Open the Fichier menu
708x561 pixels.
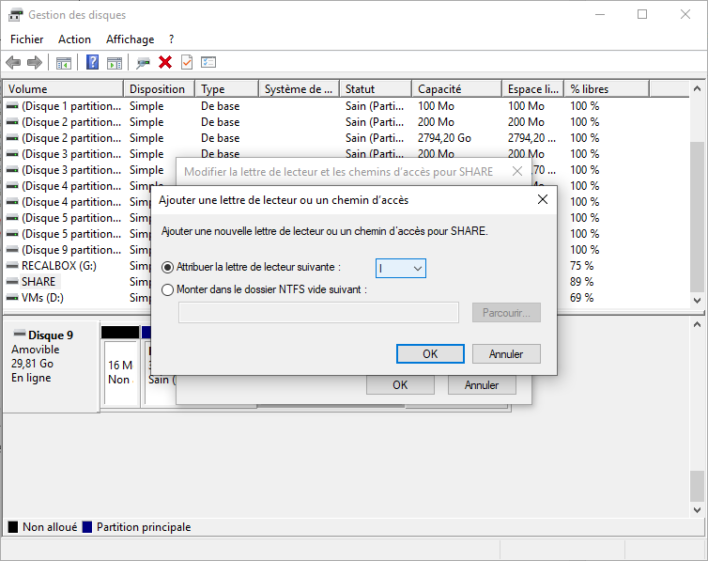click(x=27, y=39)
